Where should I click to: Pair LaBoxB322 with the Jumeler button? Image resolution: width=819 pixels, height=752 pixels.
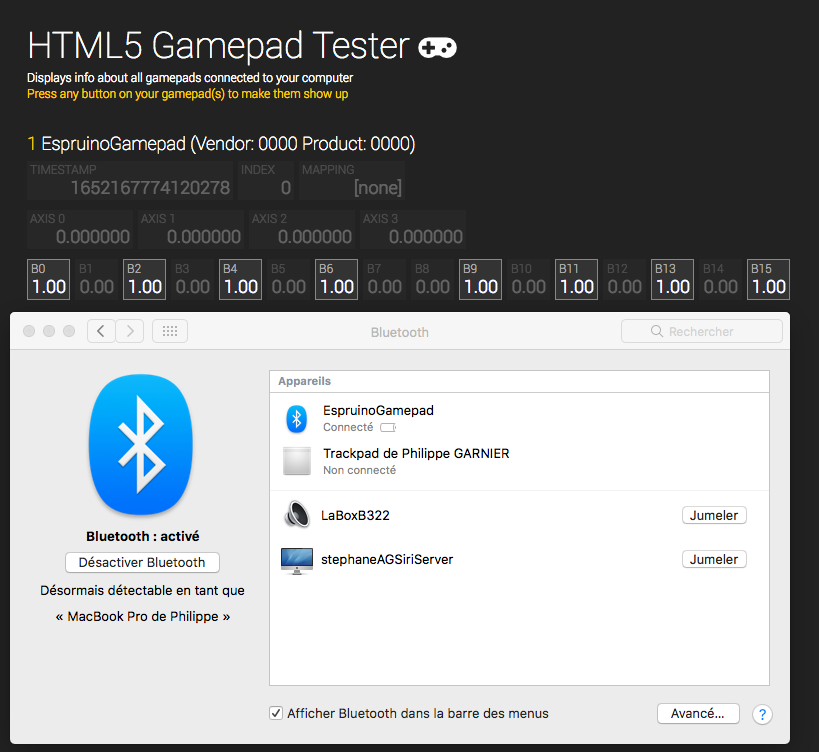[714, 515]
